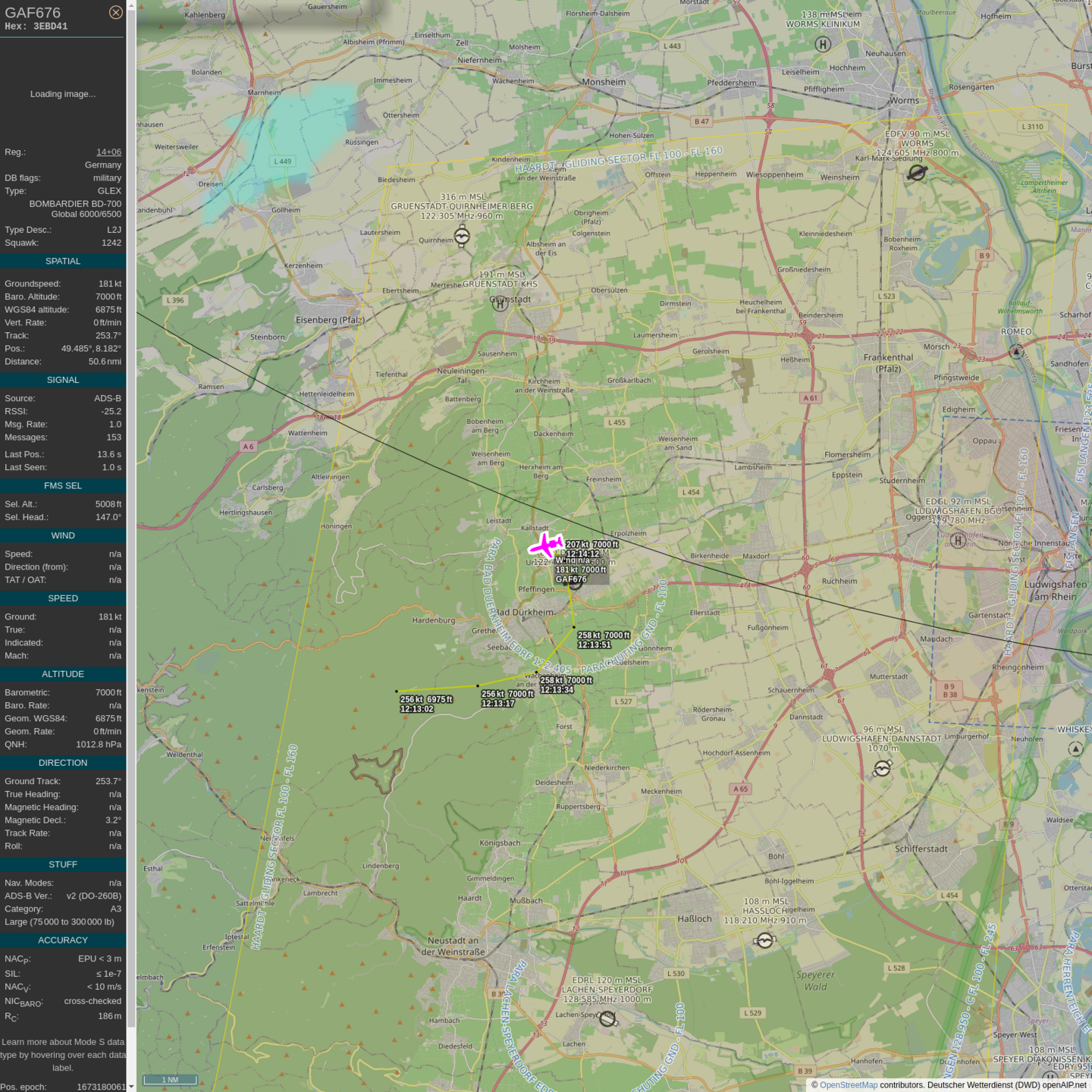Click the Grünstadt KHS heliport icon
Viewport: 1092px width, 1092px height.
click(500, 303)
